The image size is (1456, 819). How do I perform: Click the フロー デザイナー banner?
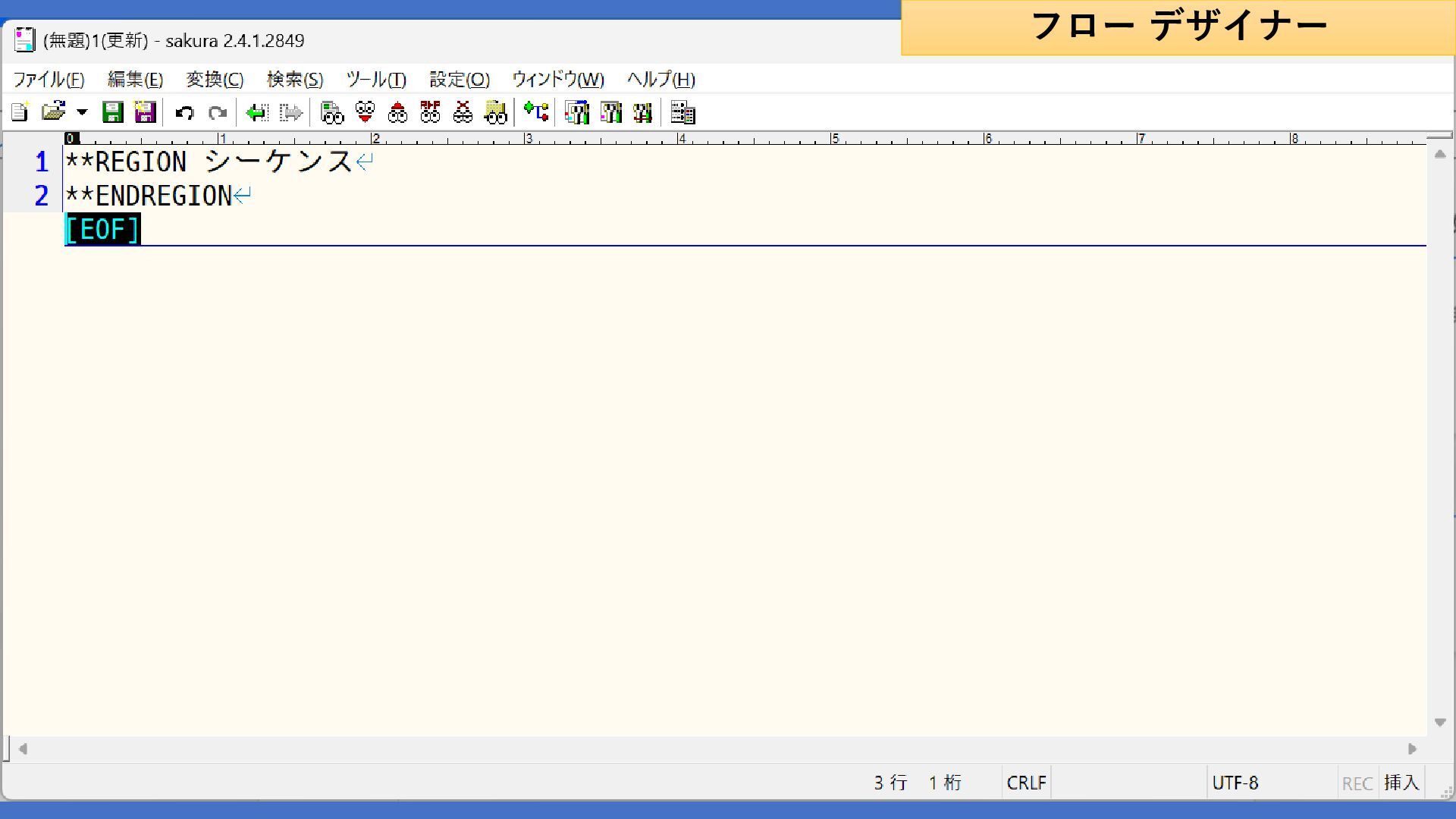(1178, 27)
